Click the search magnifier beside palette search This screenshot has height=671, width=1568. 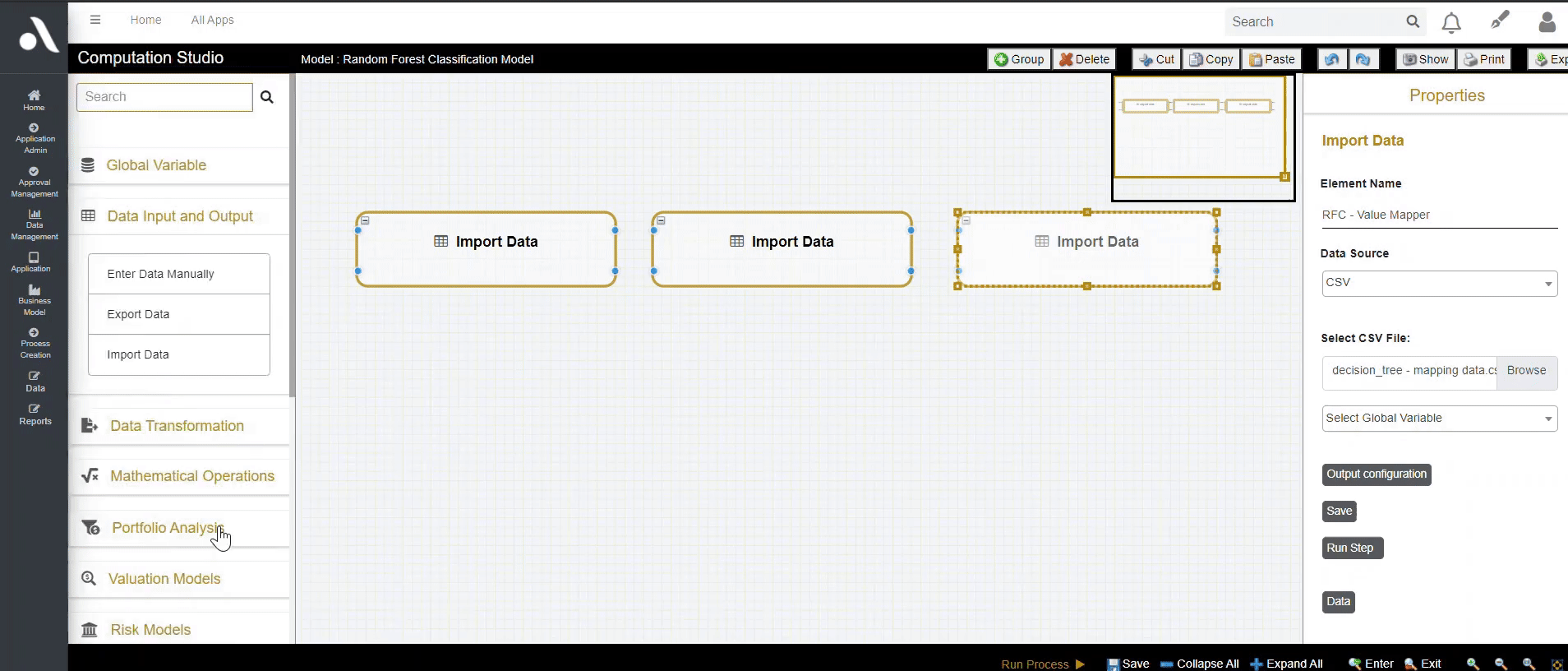click(x=267, y=97)
